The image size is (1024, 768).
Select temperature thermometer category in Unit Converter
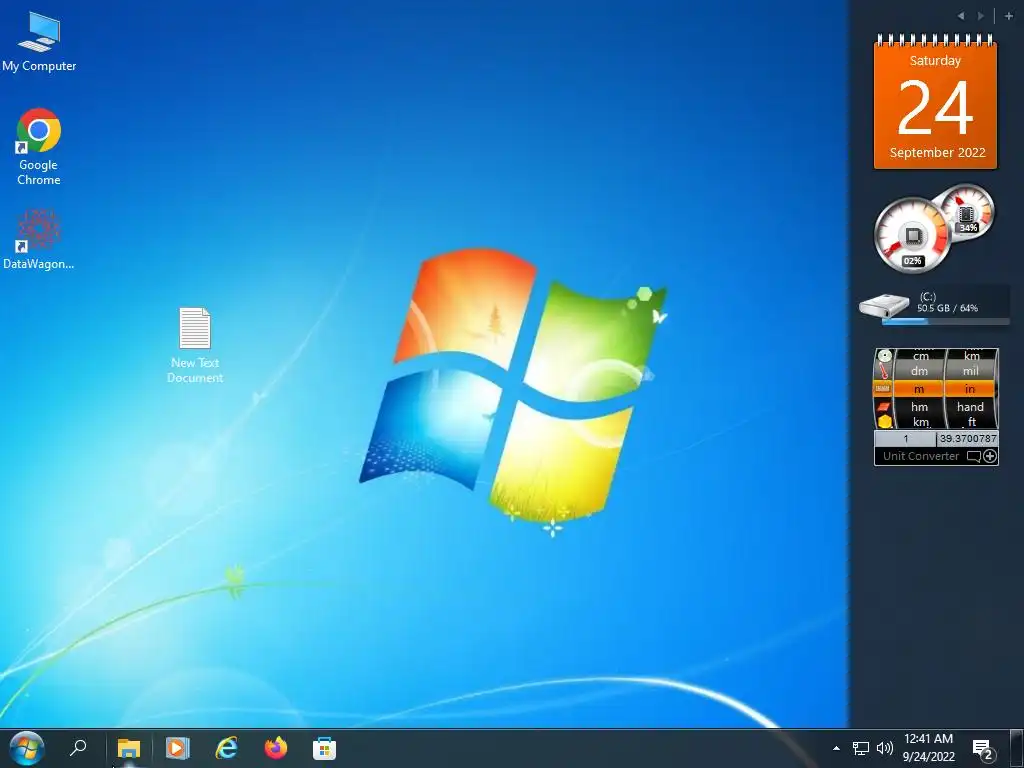tap(884, 372)
